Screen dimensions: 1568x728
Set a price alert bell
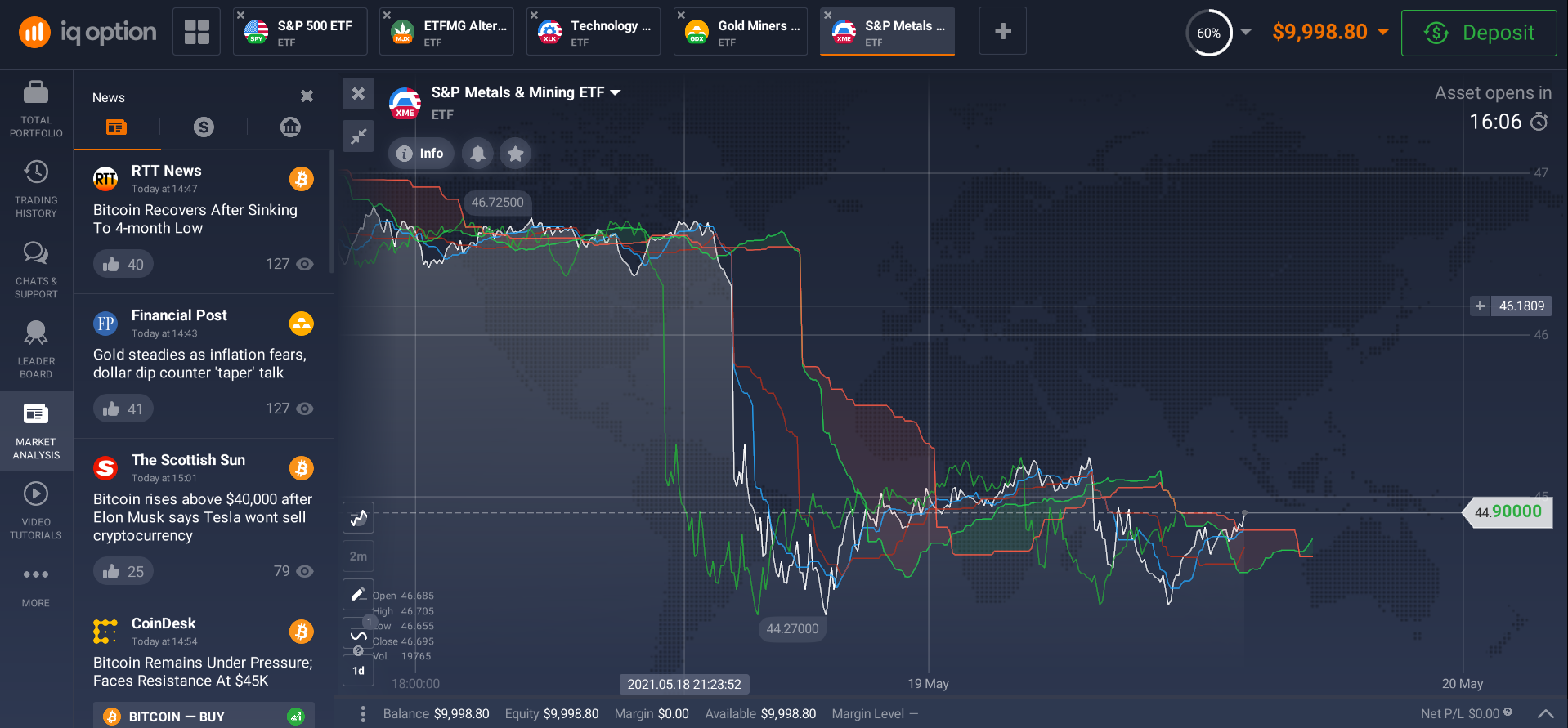click(477, 153)
